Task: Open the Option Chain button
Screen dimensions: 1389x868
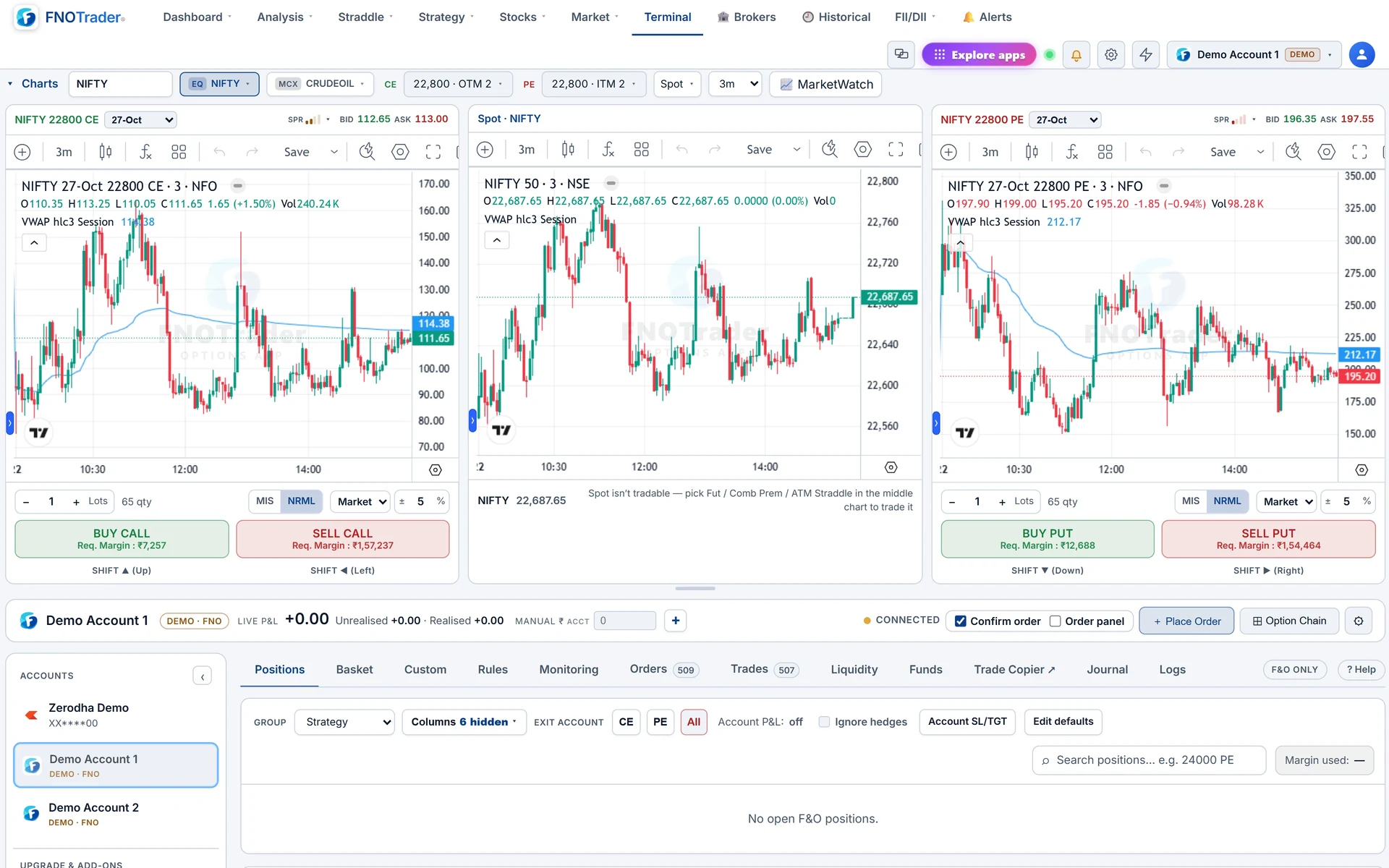Action: (x=1289, y=621)
